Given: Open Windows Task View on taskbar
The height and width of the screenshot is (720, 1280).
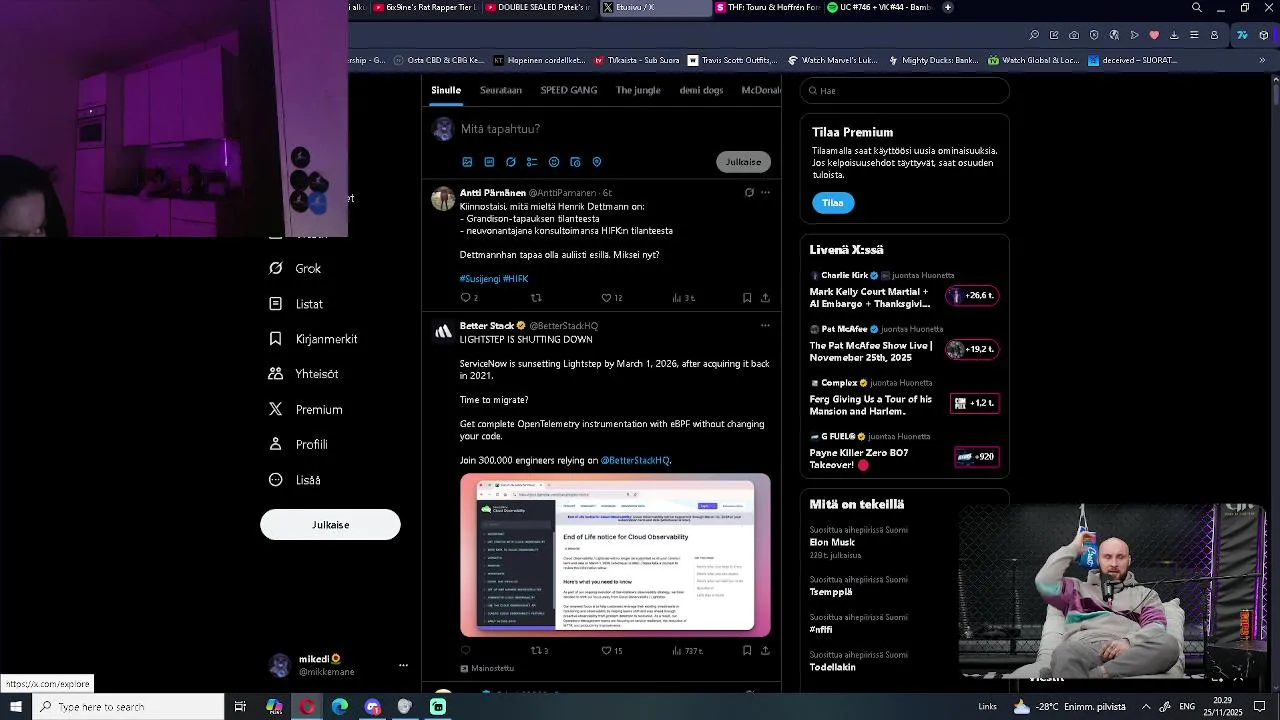Looking at the screenshot, I should 240,707.
